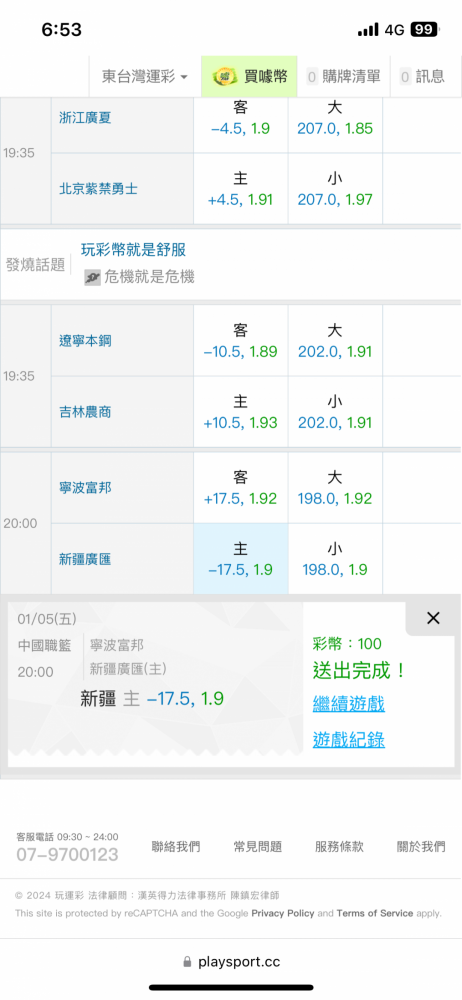Open the 訊息 tab
The image size is (462, 1000).
[x=422, y=77]
